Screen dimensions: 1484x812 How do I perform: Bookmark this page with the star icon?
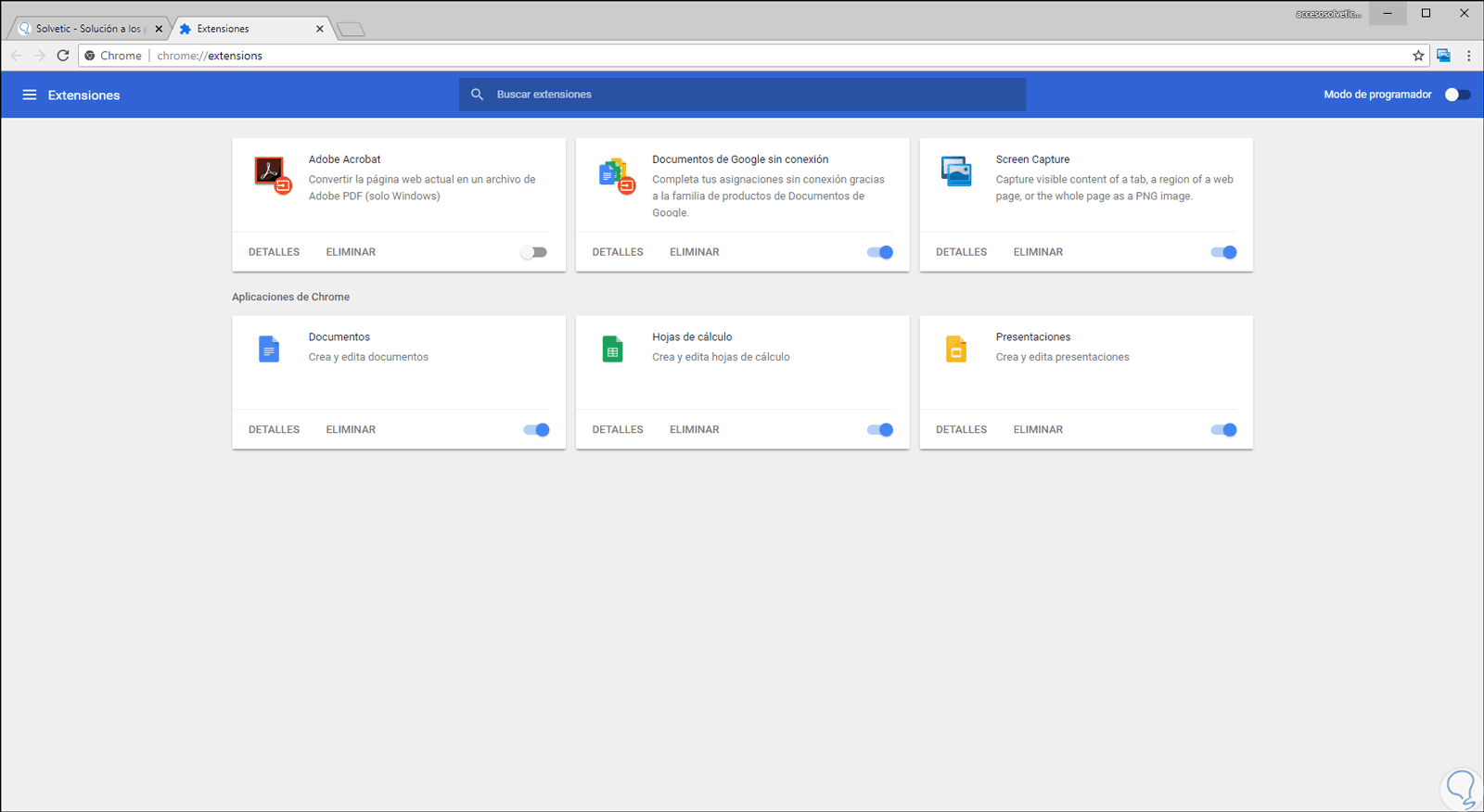click(1418, 56)
